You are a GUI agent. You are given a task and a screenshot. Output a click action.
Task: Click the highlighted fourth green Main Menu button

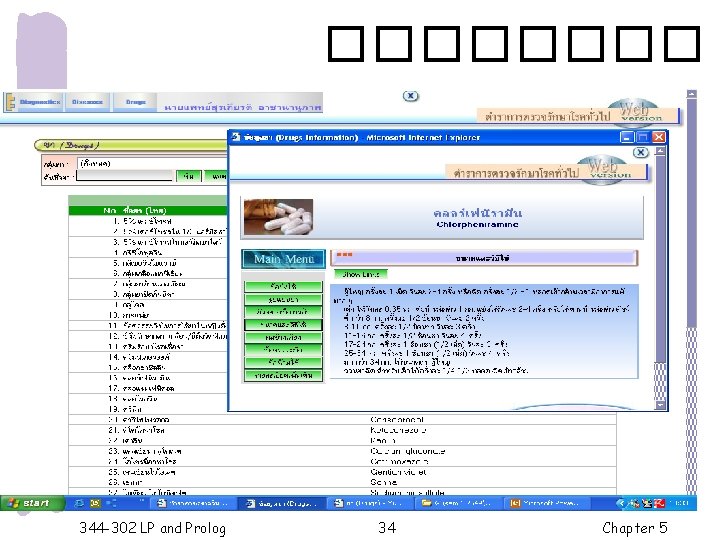tap(283, 325)
